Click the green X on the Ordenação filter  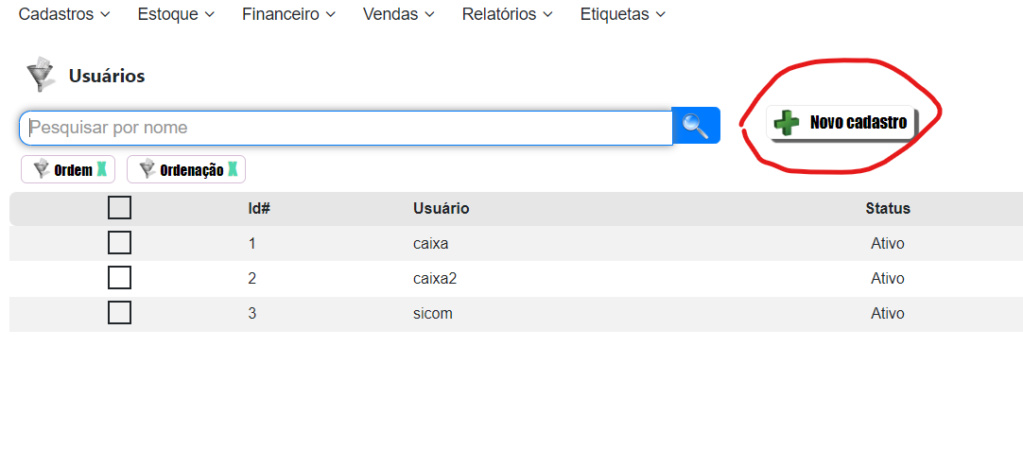pos(233,169)
